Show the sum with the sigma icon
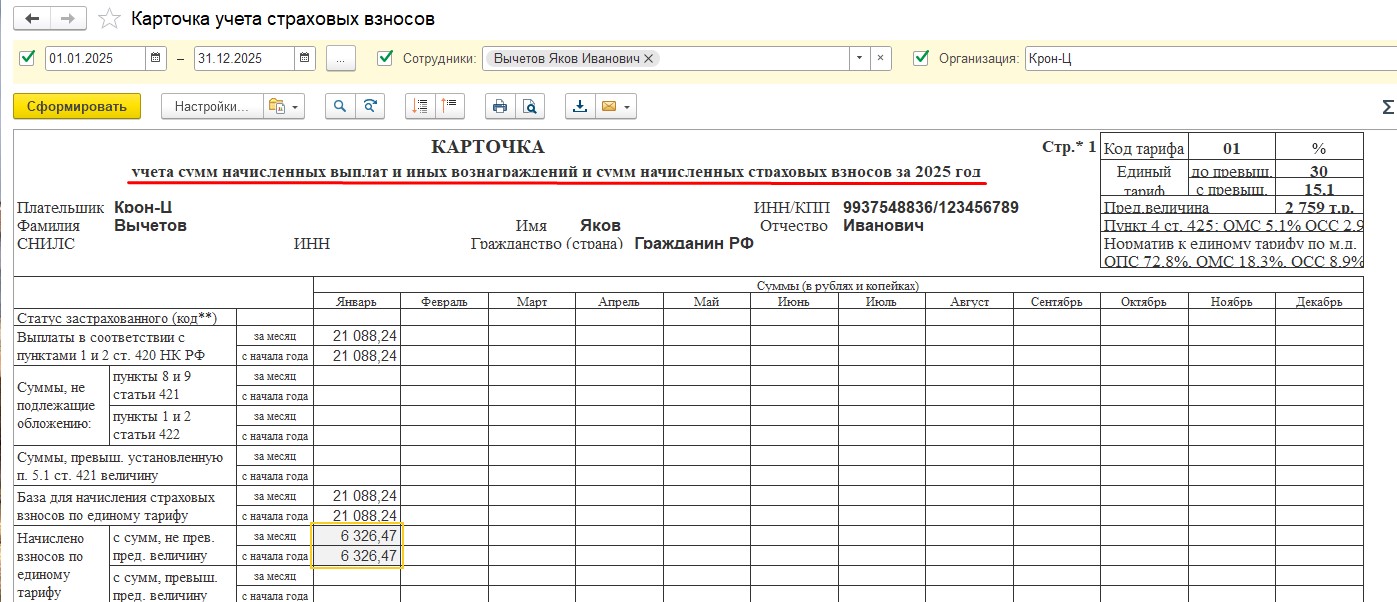The height and width of the screenshot is (602, 1397). click(1388, 107)
